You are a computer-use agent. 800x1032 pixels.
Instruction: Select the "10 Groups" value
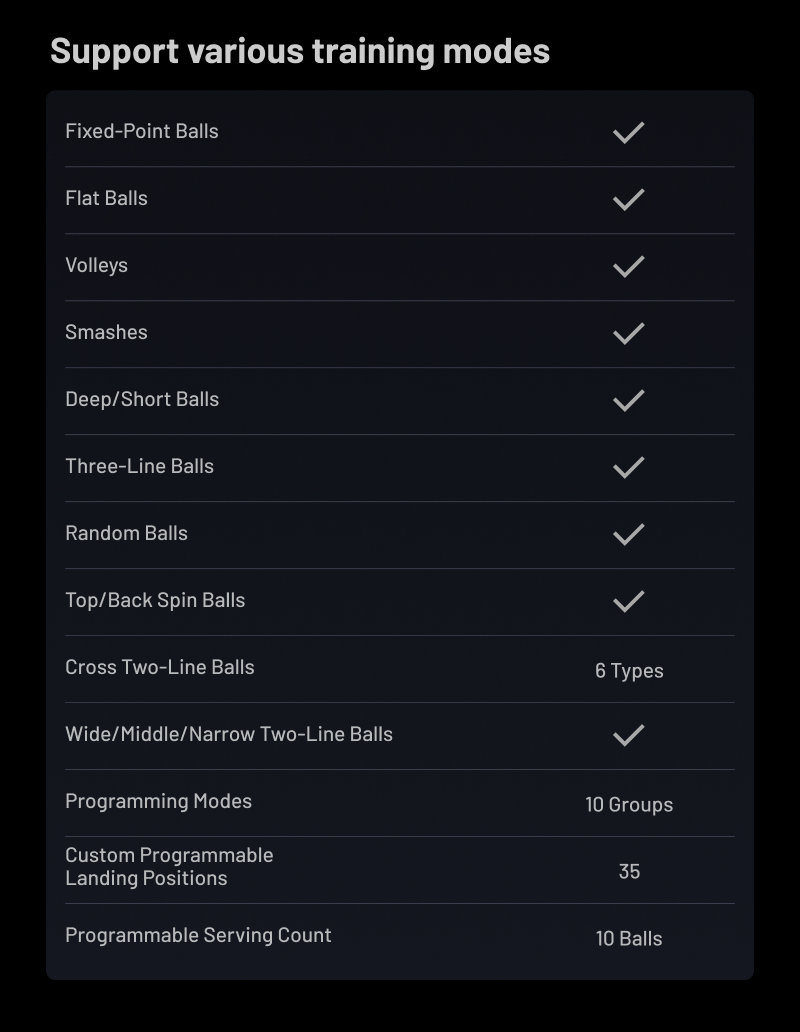(x=629, y=805)
